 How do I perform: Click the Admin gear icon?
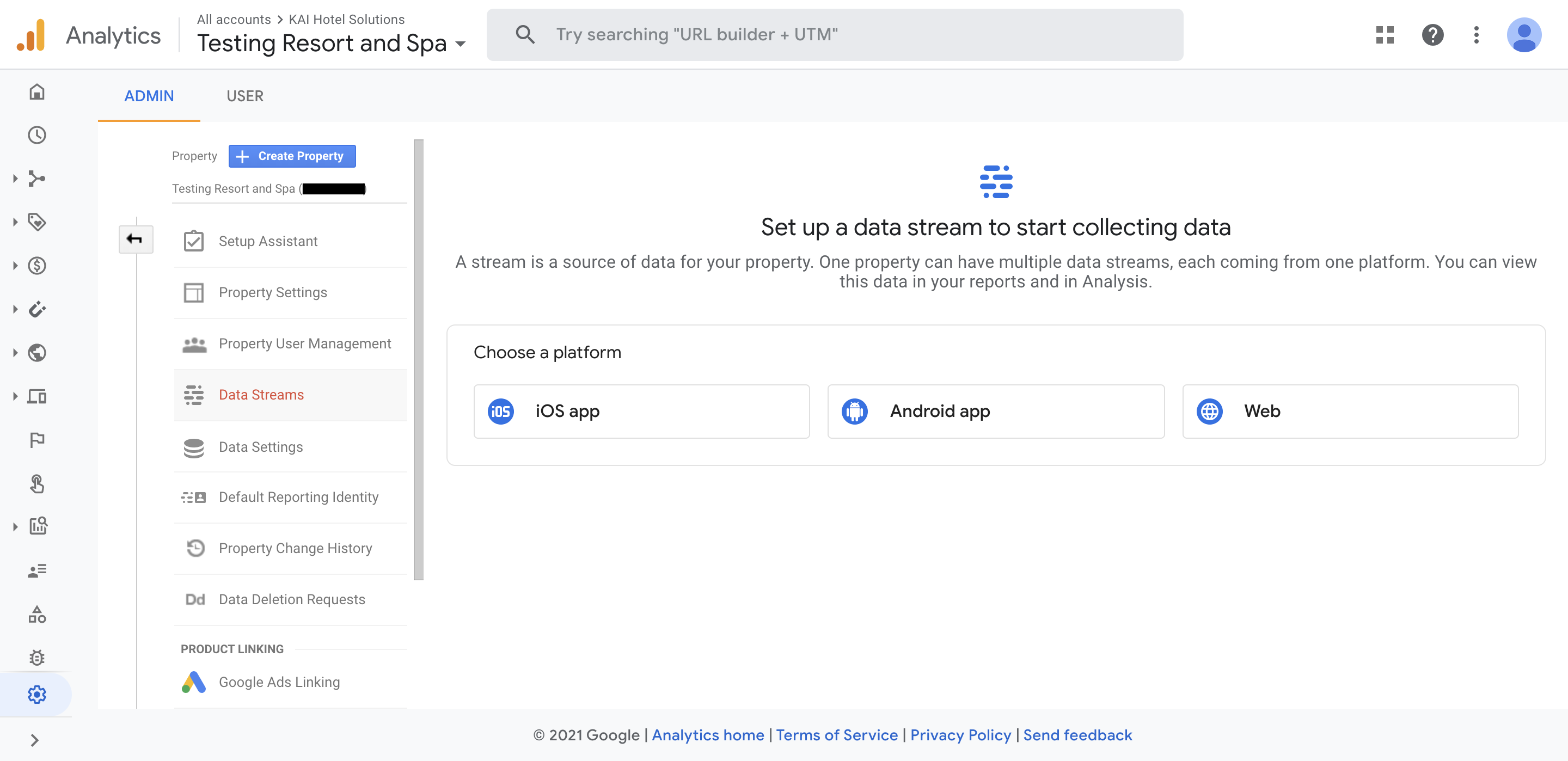[36, 694]
